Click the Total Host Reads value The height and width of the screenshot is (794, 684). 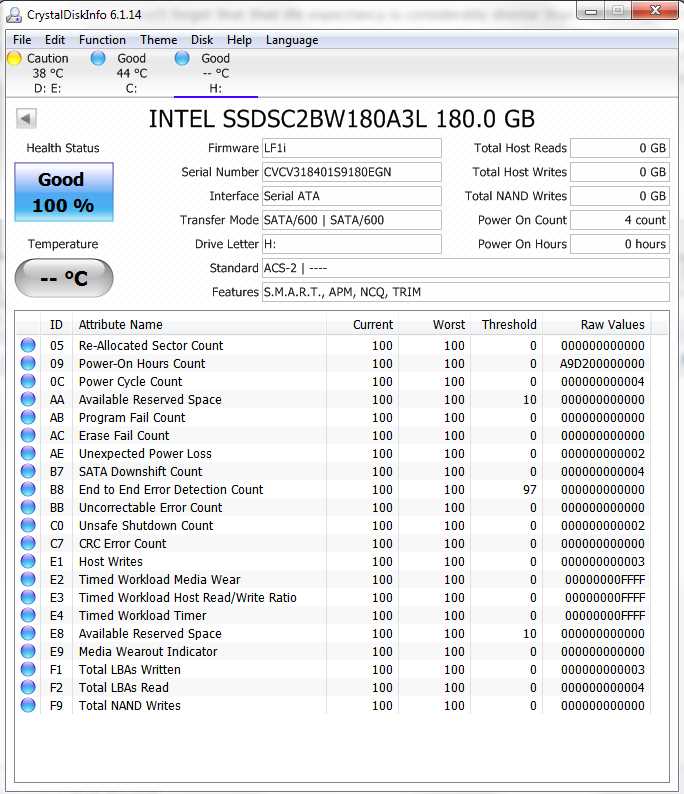coord(620,148)
